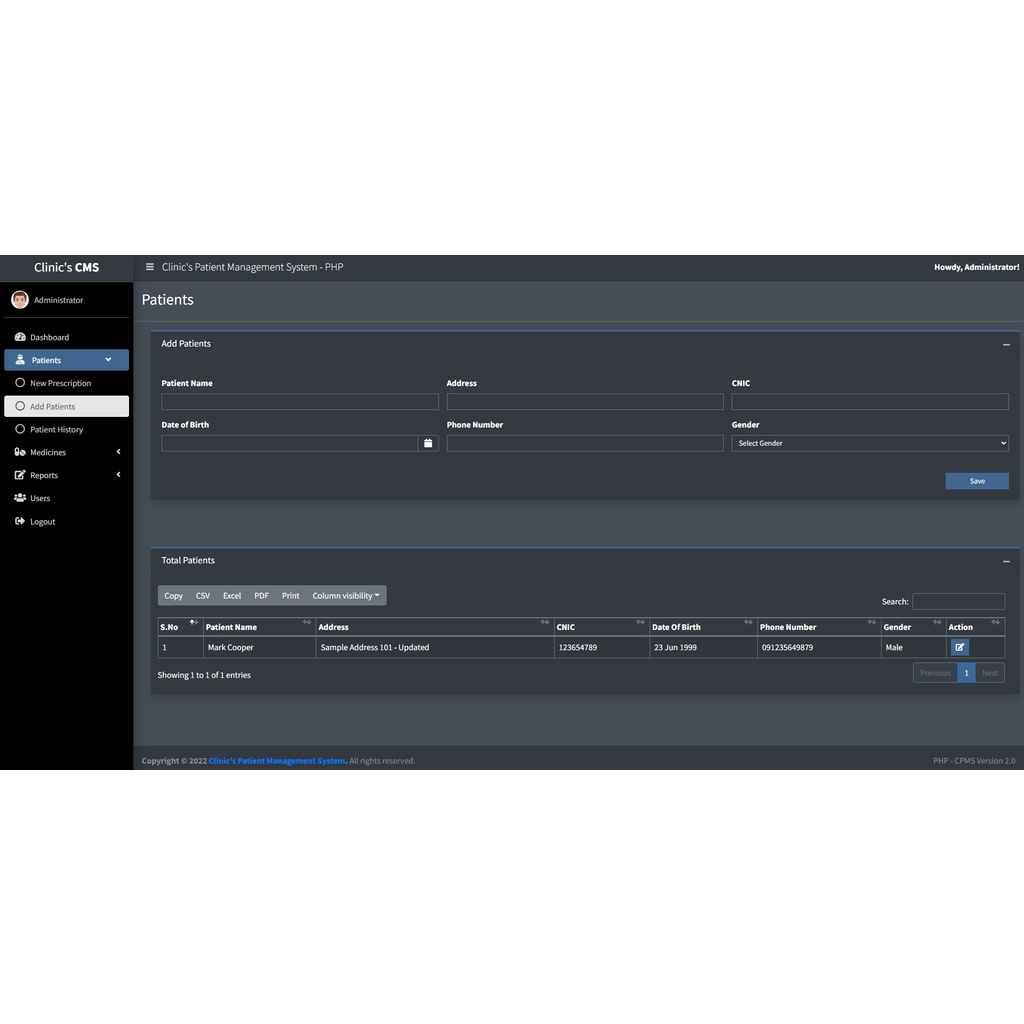Collapse the Add Patients panel

[x=1006, y=344]
